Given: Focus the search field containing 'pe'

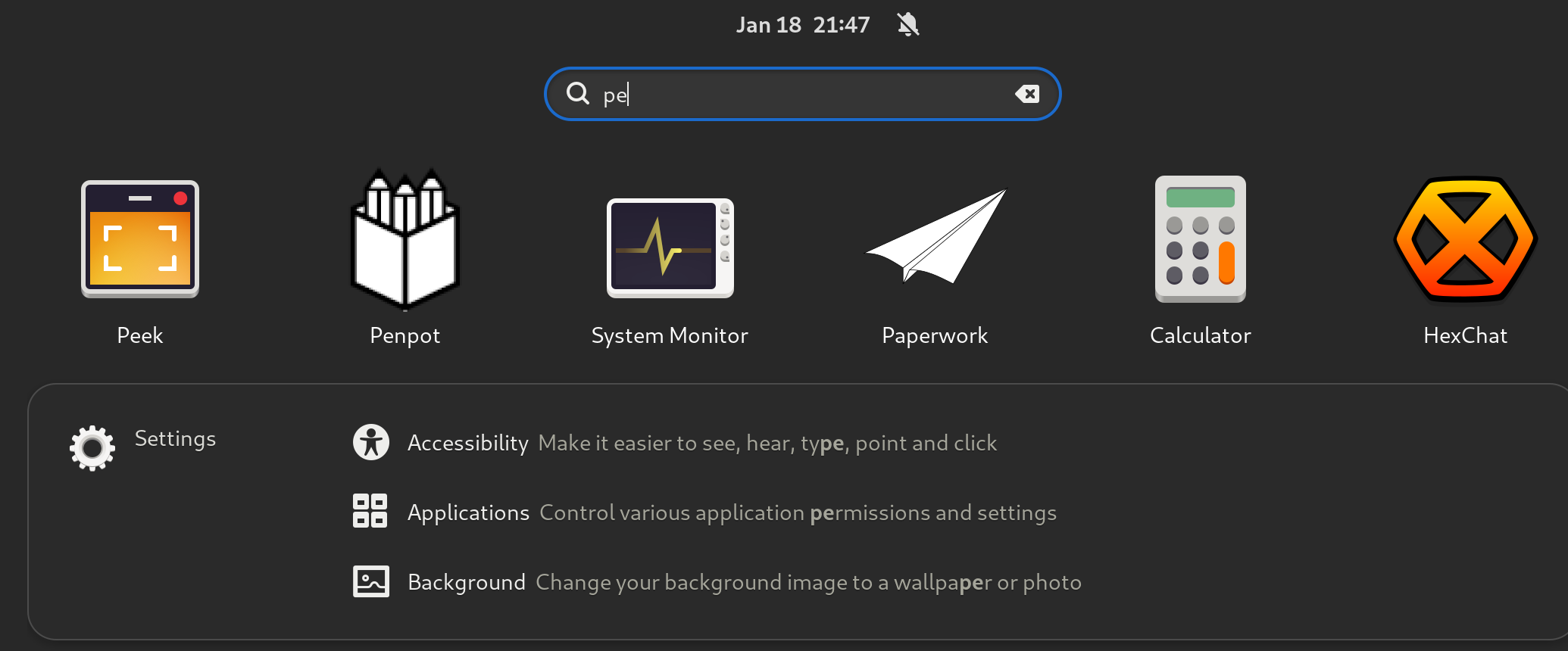Looking at the screenshot, I should (x=803, y=94).
